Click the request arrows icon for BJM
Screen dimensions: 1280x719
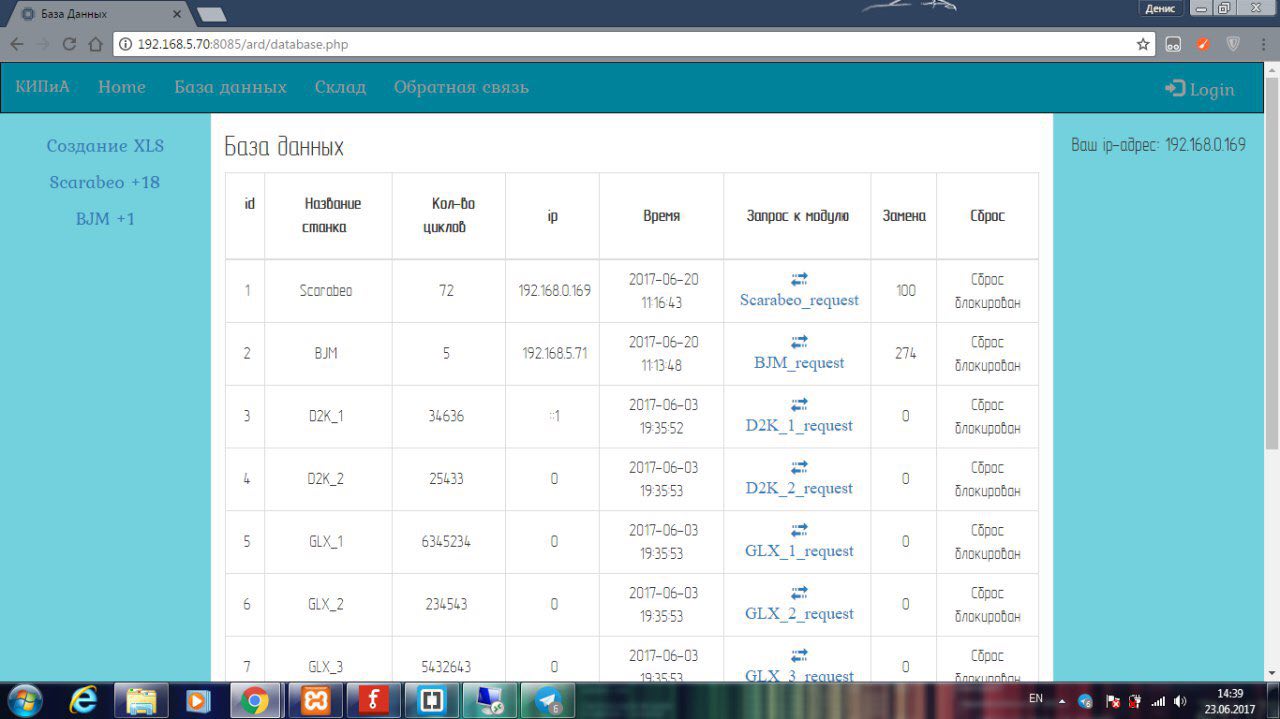[799, 342]
